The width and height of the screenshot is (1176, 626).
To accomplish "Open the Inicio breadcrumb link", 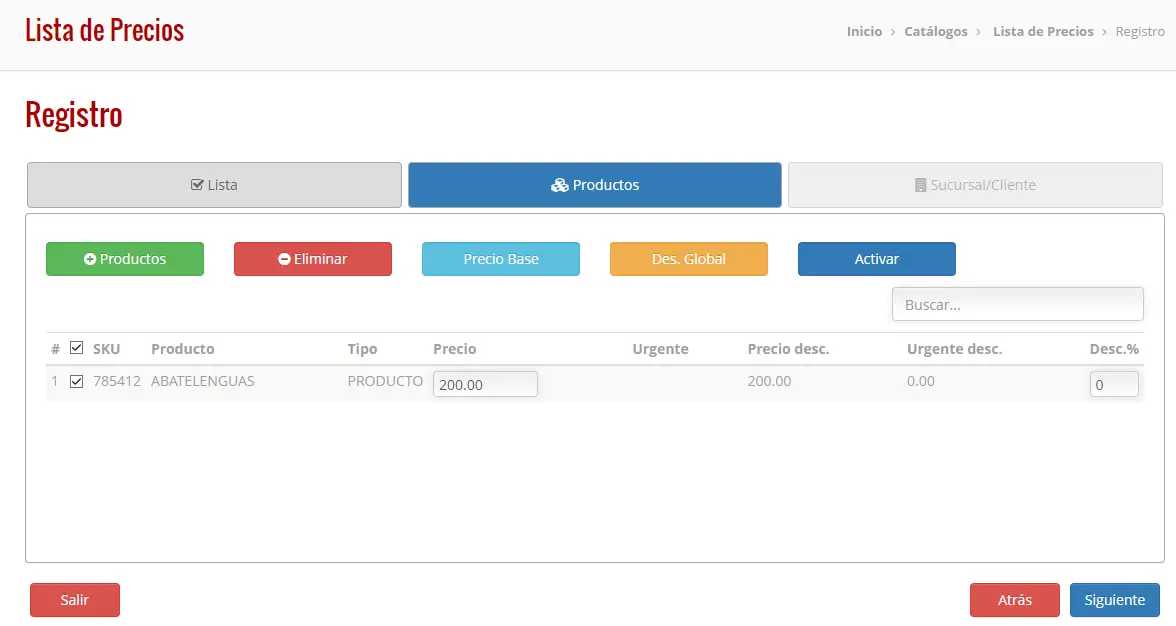I will click(864, 31).
